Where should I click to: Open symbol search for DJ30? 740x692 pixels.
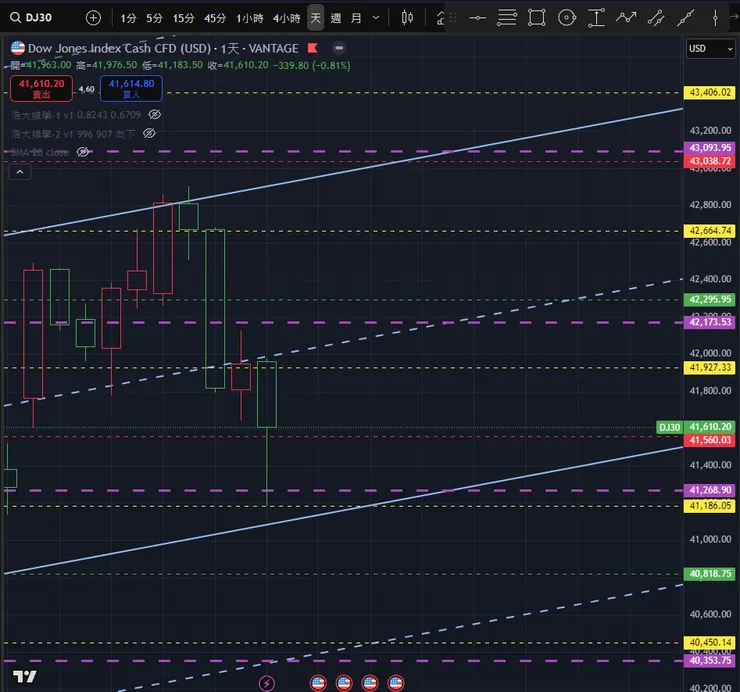tap(31, 18)
